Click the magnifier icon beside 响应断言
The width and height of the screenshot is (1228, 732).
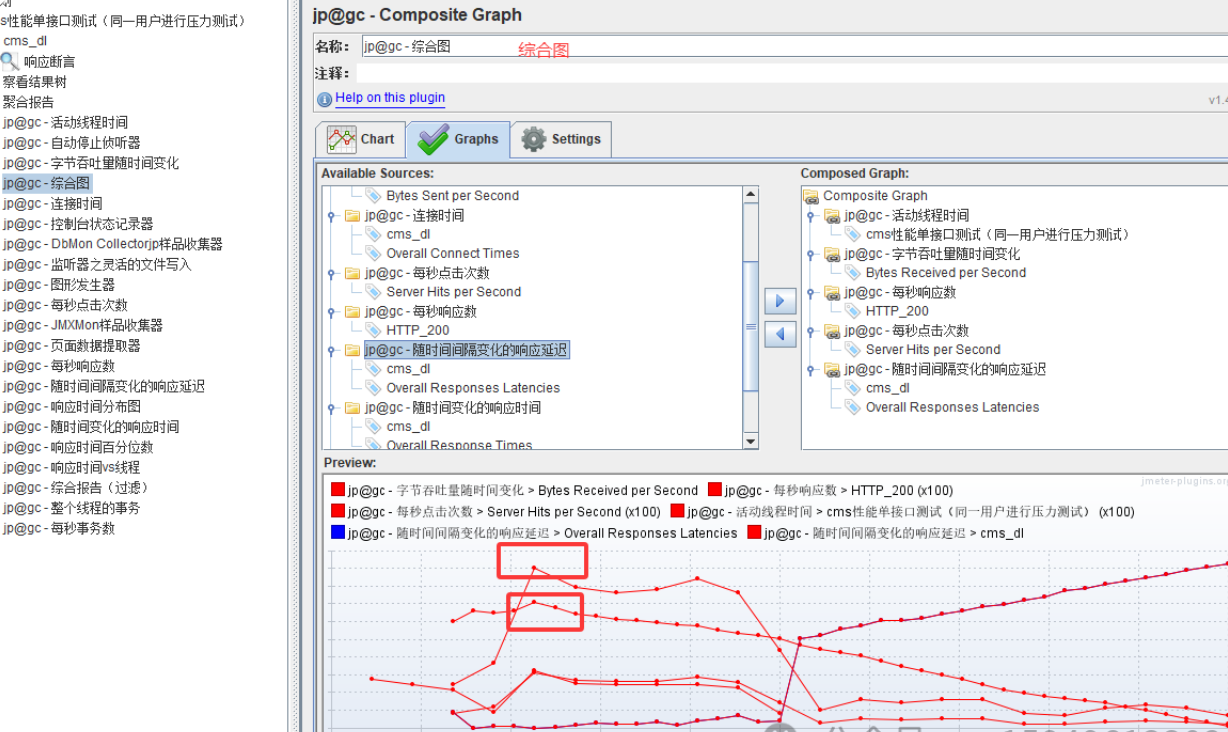tap(10, 61)
